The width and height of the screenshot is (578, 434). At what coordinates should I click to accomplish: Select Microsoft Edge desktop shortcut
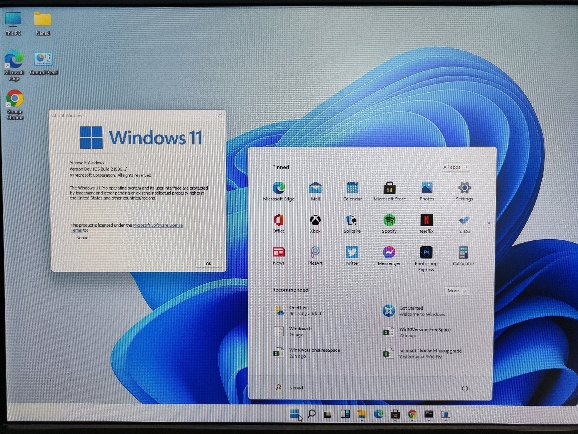(x=14, y=65)
